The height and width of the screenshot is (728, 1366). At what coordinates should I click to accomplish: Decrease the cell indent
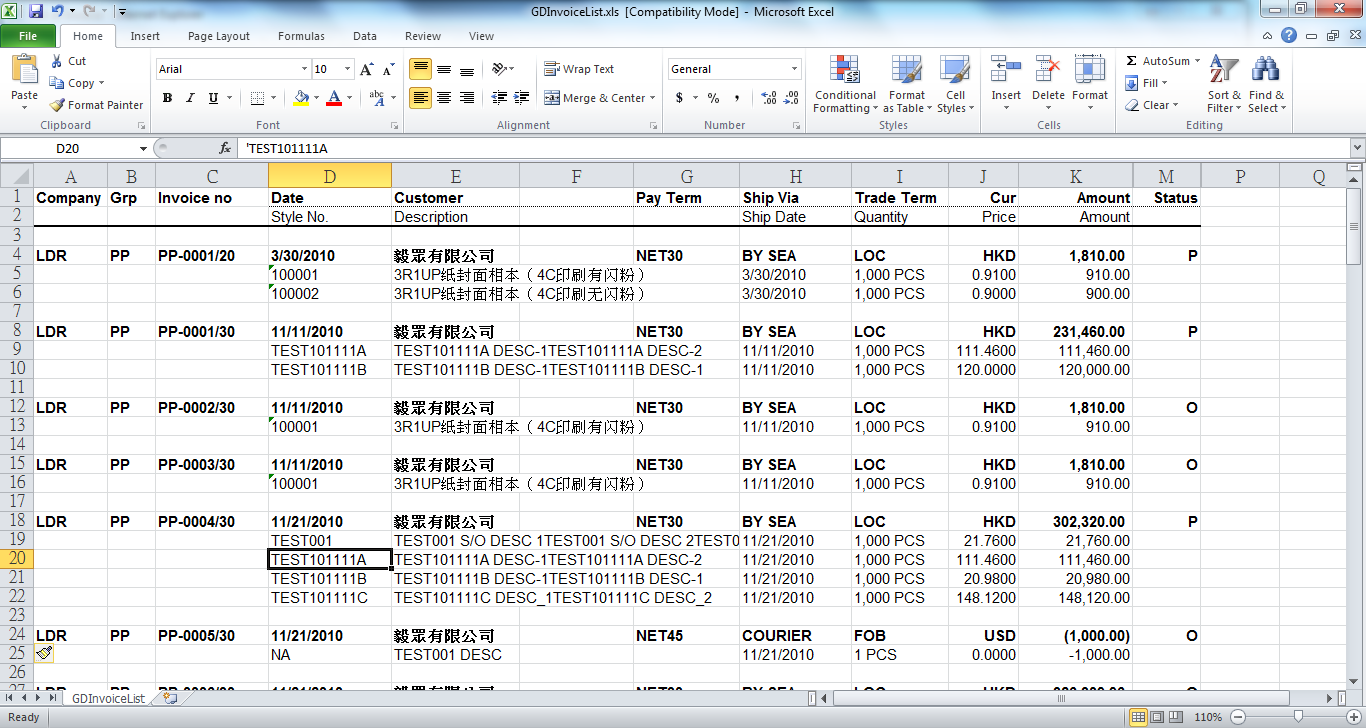(499, 98)
